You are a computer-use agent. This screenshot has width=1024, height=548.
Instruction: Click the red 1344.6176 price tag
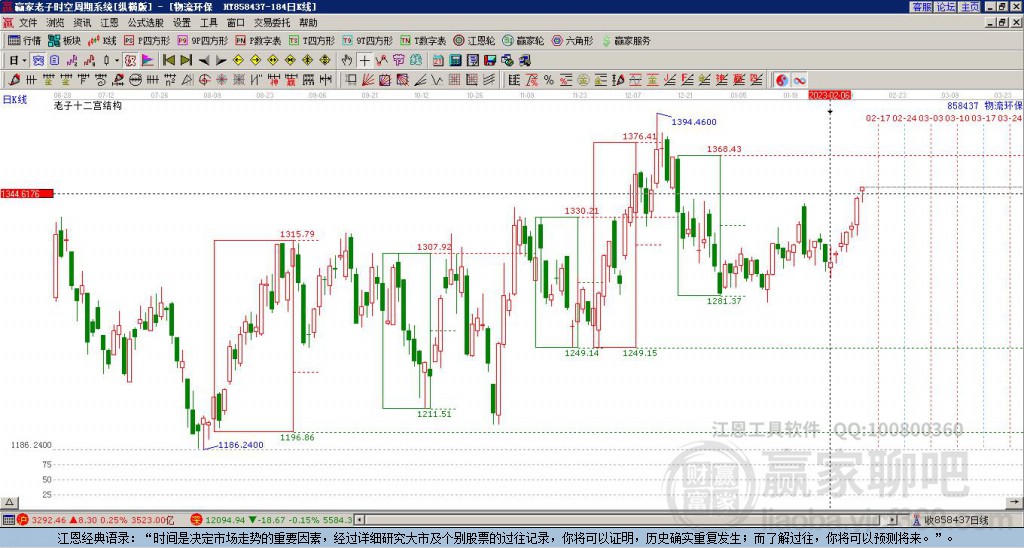pyautogui.click(x=27, y=194)
